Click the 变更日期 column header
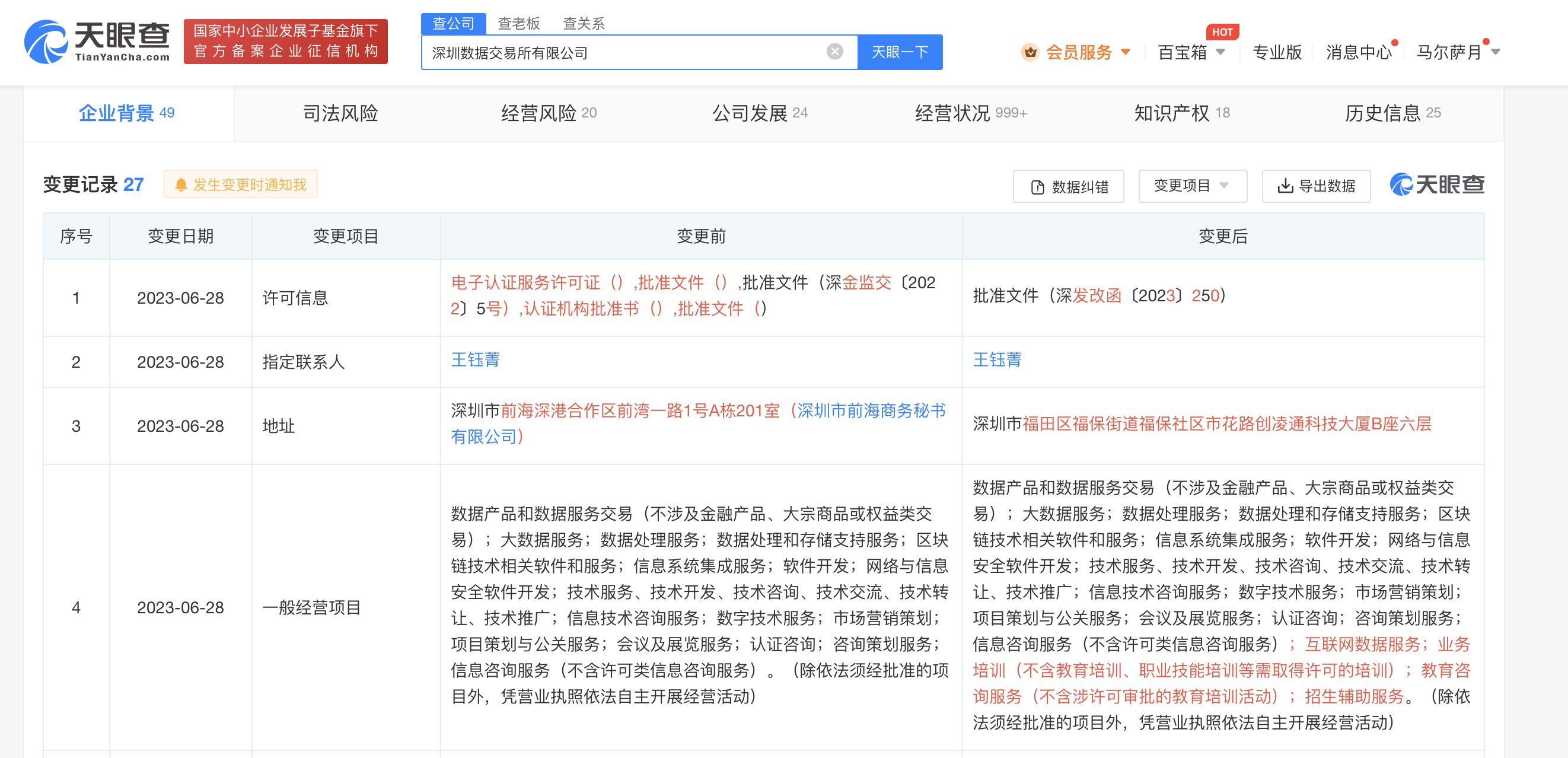The image size is (1568, 758). 180,236
